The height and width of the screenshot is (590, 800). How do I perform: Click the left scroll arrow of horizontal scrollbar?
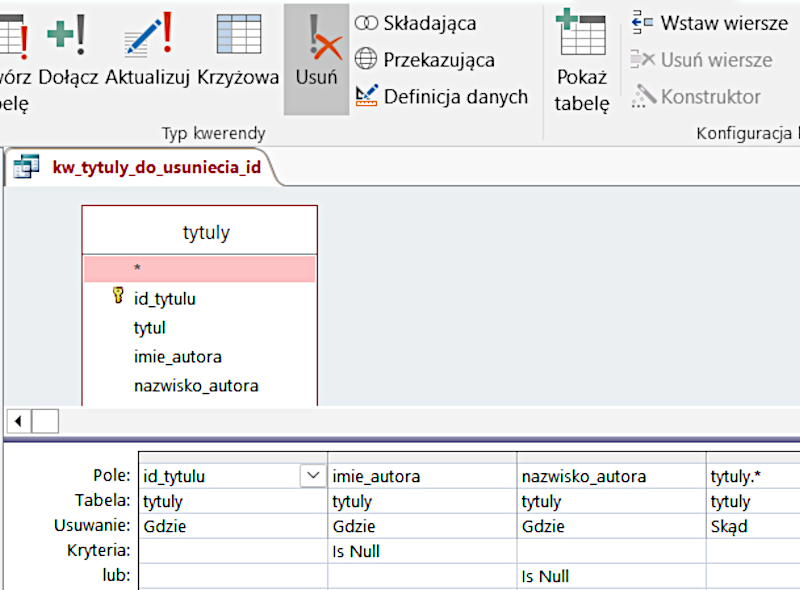coord(18,420)
